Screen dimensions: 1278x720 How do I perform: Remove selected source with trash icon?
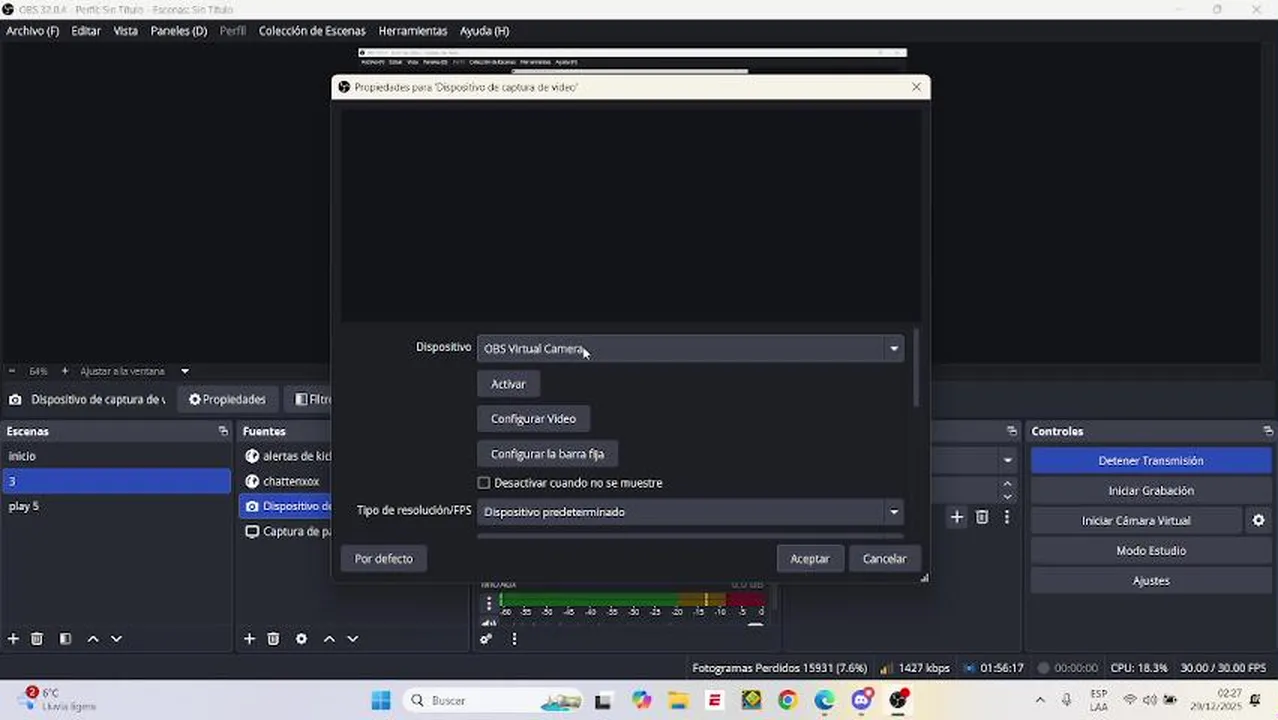(x=273, y=639)
